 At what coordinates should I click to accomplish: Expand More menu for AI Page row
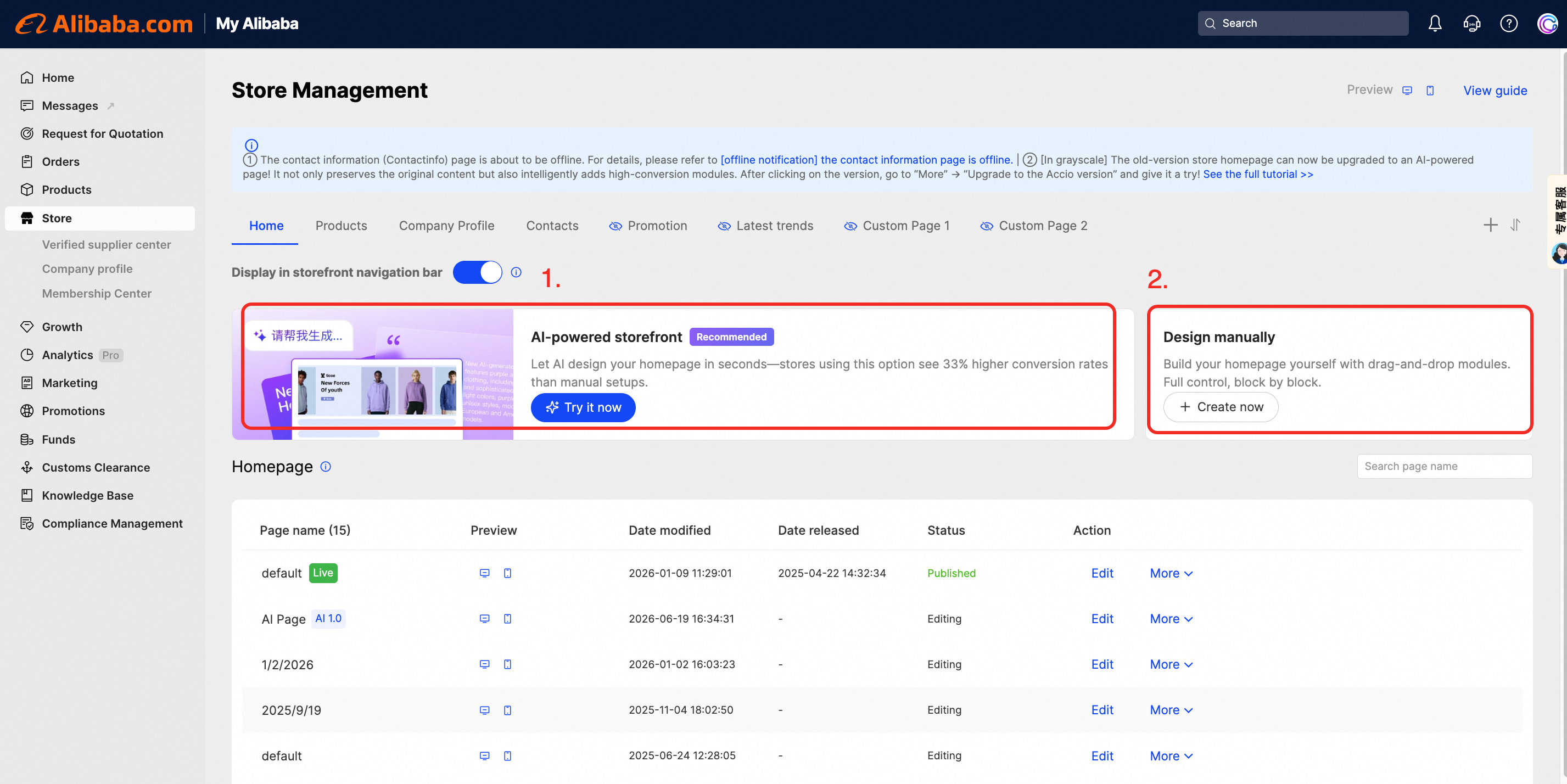[1171, 619]
